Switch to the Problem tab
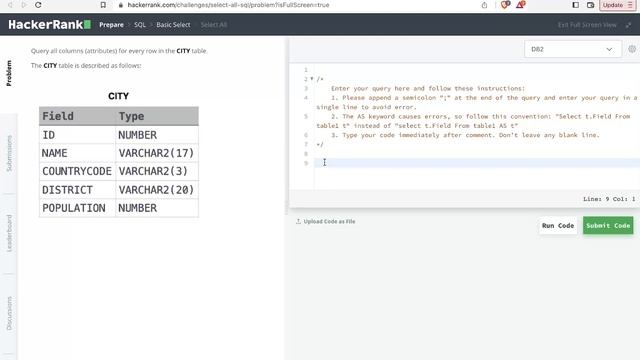This screenshot has width=640, height=360. point(9,73)
